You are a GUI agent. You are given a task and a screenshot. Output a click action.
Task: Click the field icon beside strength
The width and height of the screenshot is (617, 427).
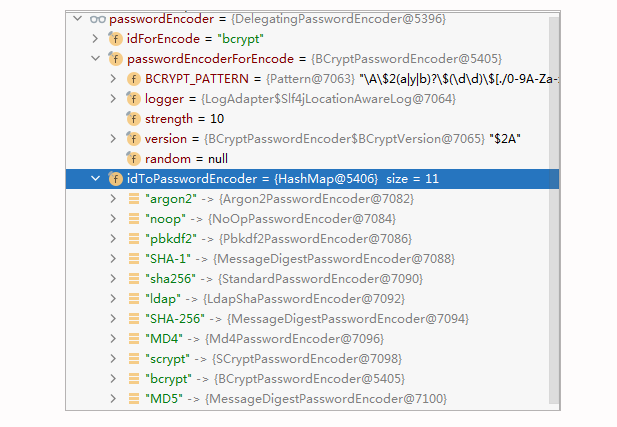133,118
